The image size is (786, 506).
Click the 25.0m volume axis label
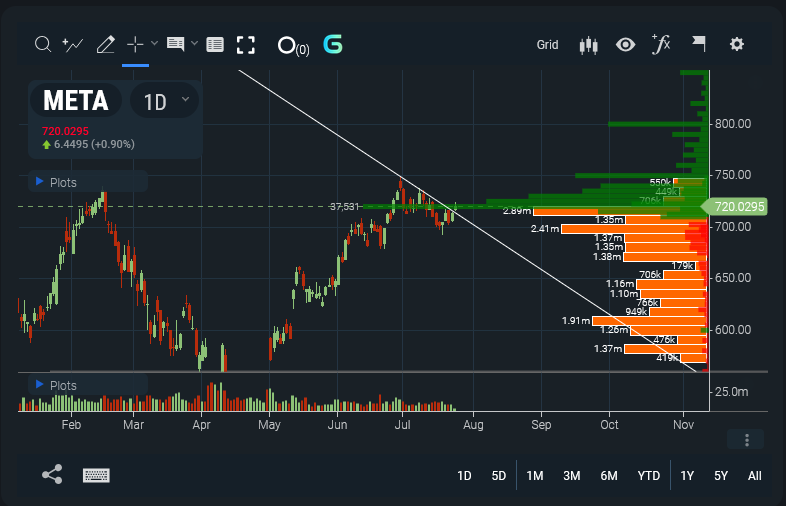pyautogui.click(x=731, y=392)
